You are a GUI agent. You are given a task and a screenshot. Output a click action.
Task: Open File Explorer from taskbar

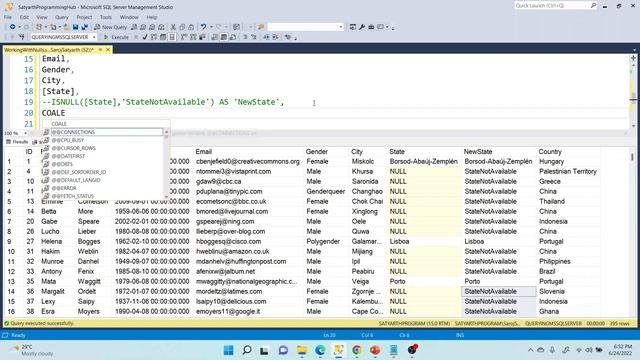(x=302, y=350)
